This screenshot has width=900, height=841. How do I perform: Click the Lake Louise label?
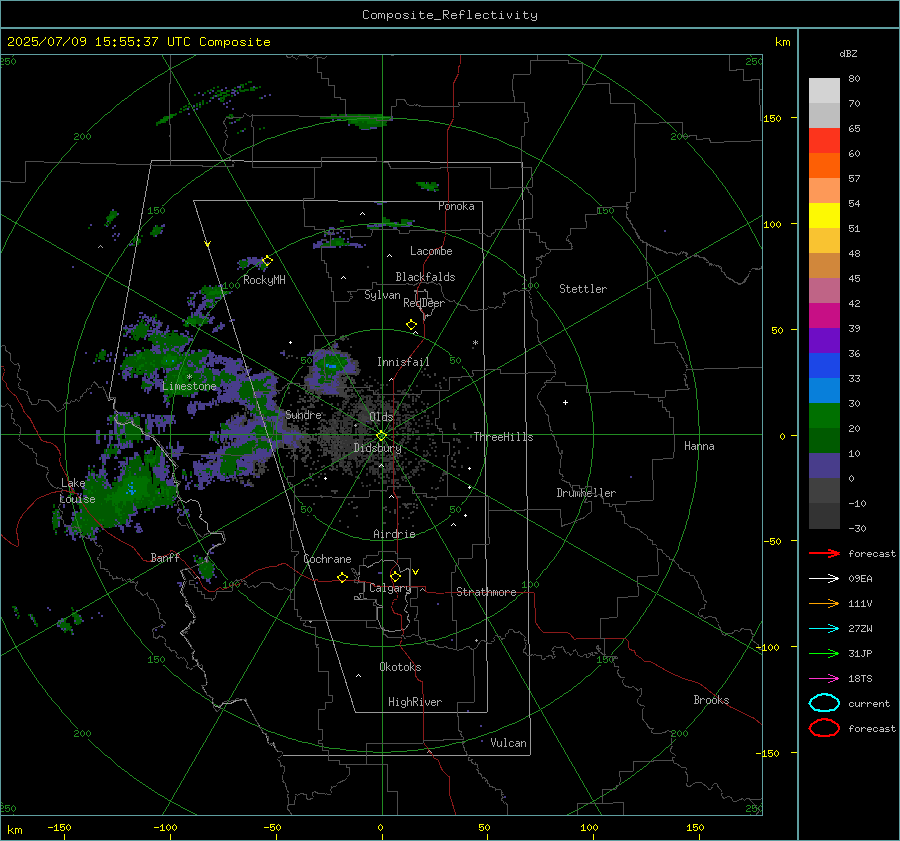pyautogui.click(x=77, y=491)
